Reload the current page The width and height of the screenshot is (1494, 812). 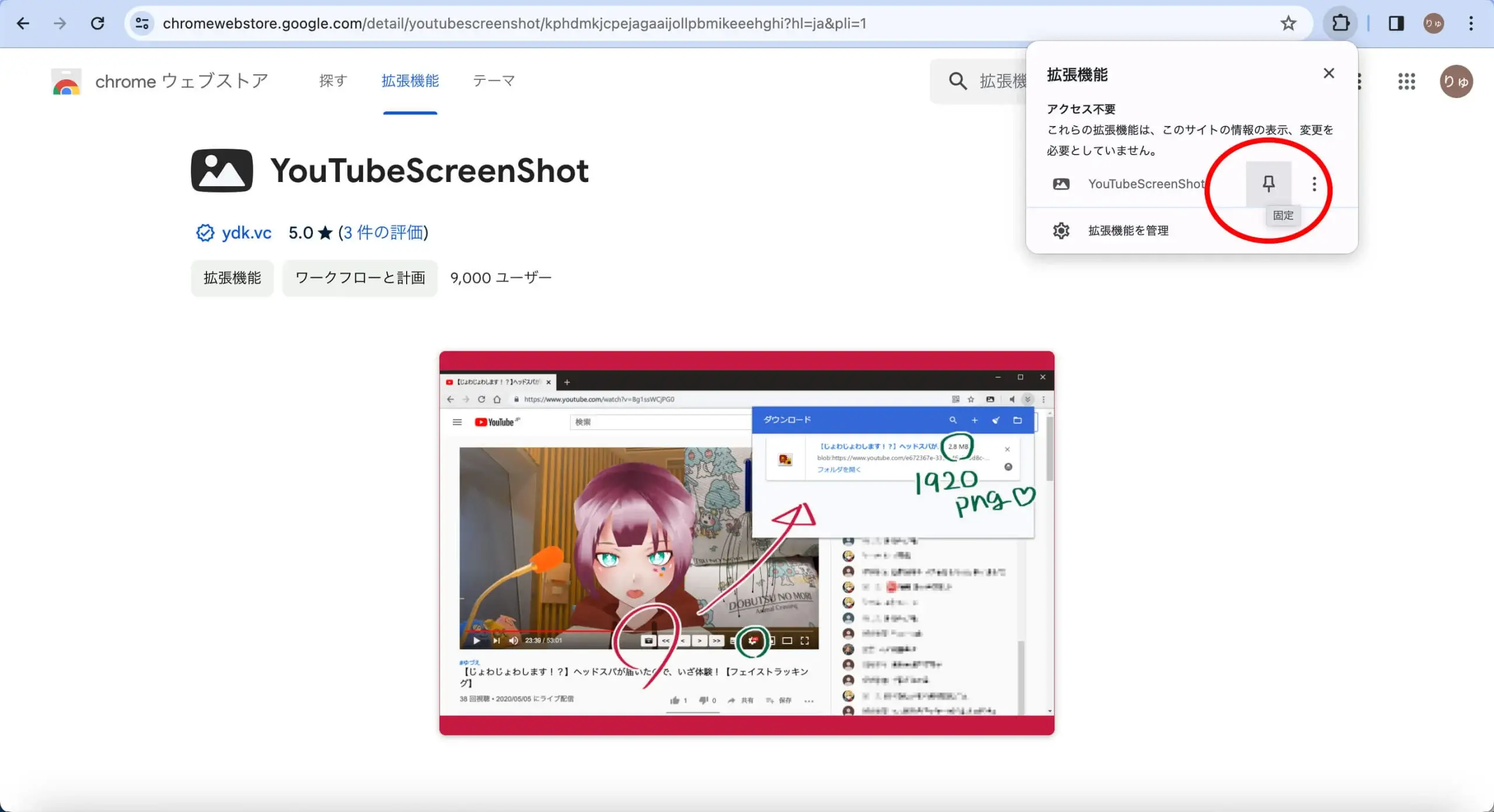pyautogui.click(x=97, y=23)
